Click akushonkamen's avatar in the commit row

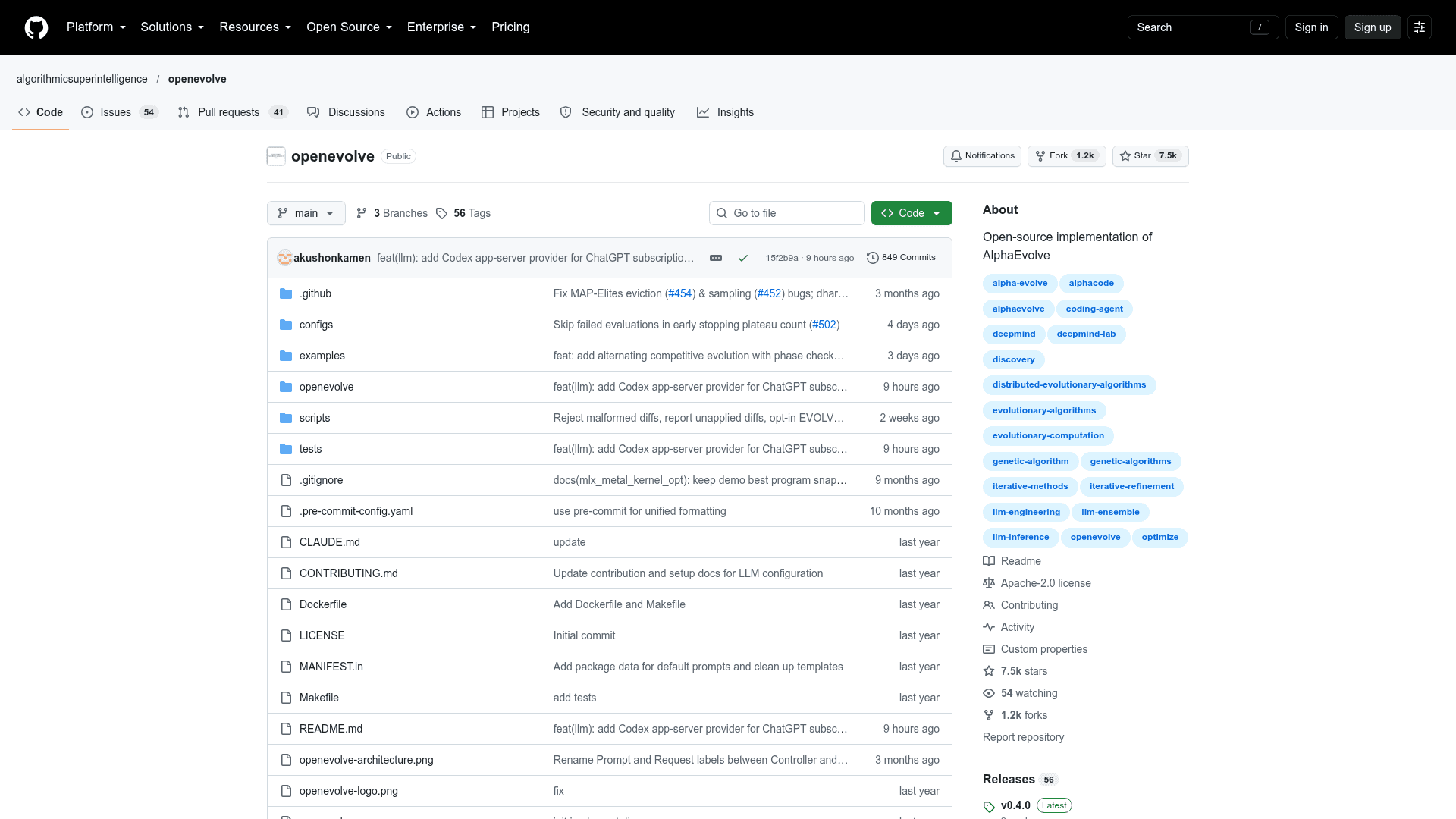click(x=284, y=258)
